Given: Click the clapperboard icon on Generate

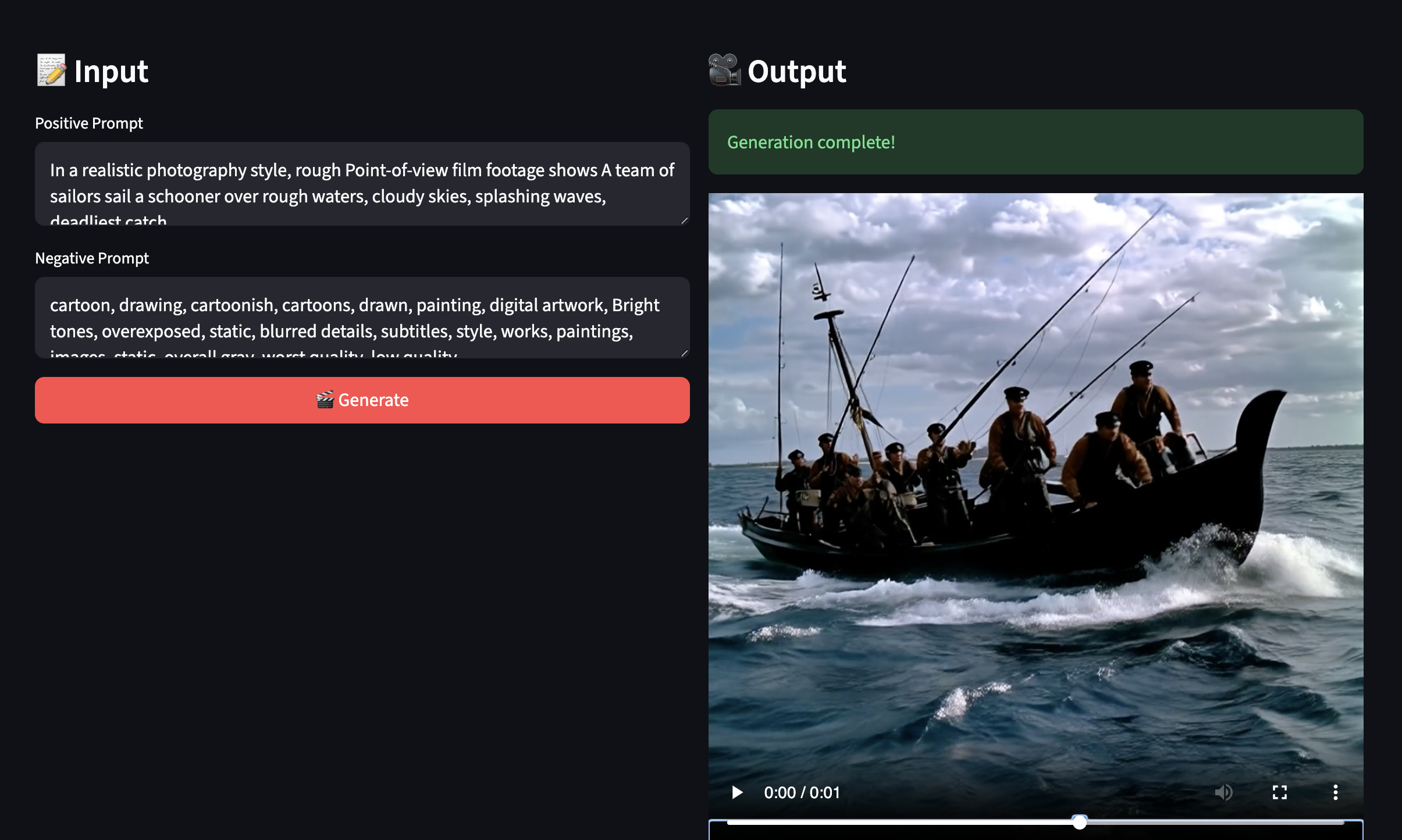Looking at the screenshot, I should tap(325, 400).
